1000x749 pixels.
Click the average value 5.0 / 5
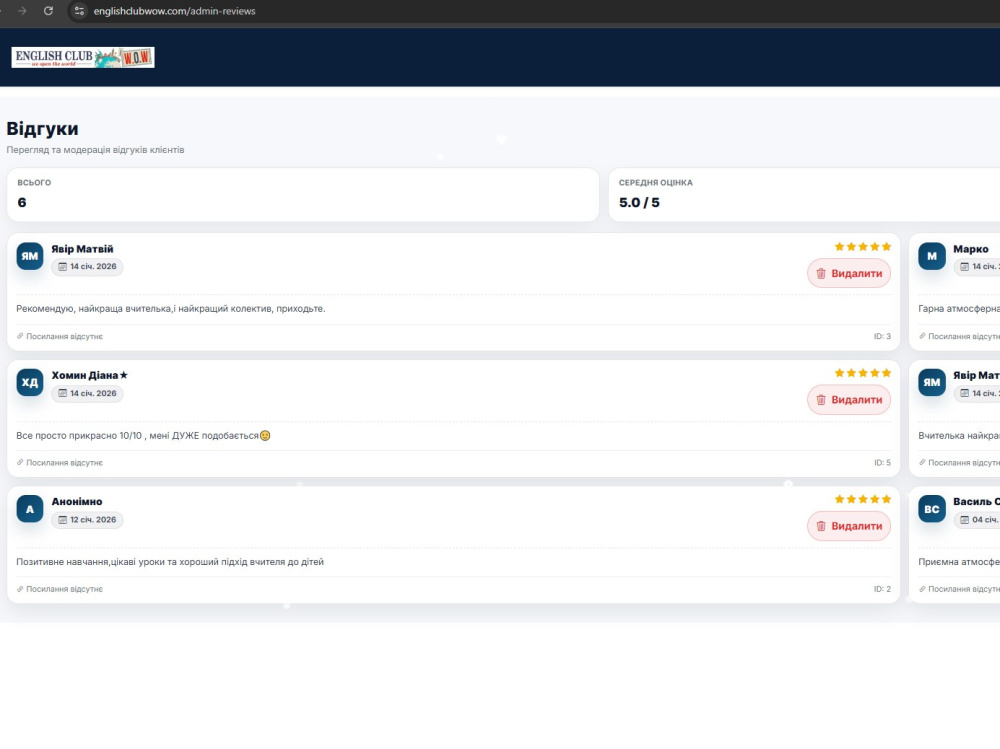click(639, 202)
